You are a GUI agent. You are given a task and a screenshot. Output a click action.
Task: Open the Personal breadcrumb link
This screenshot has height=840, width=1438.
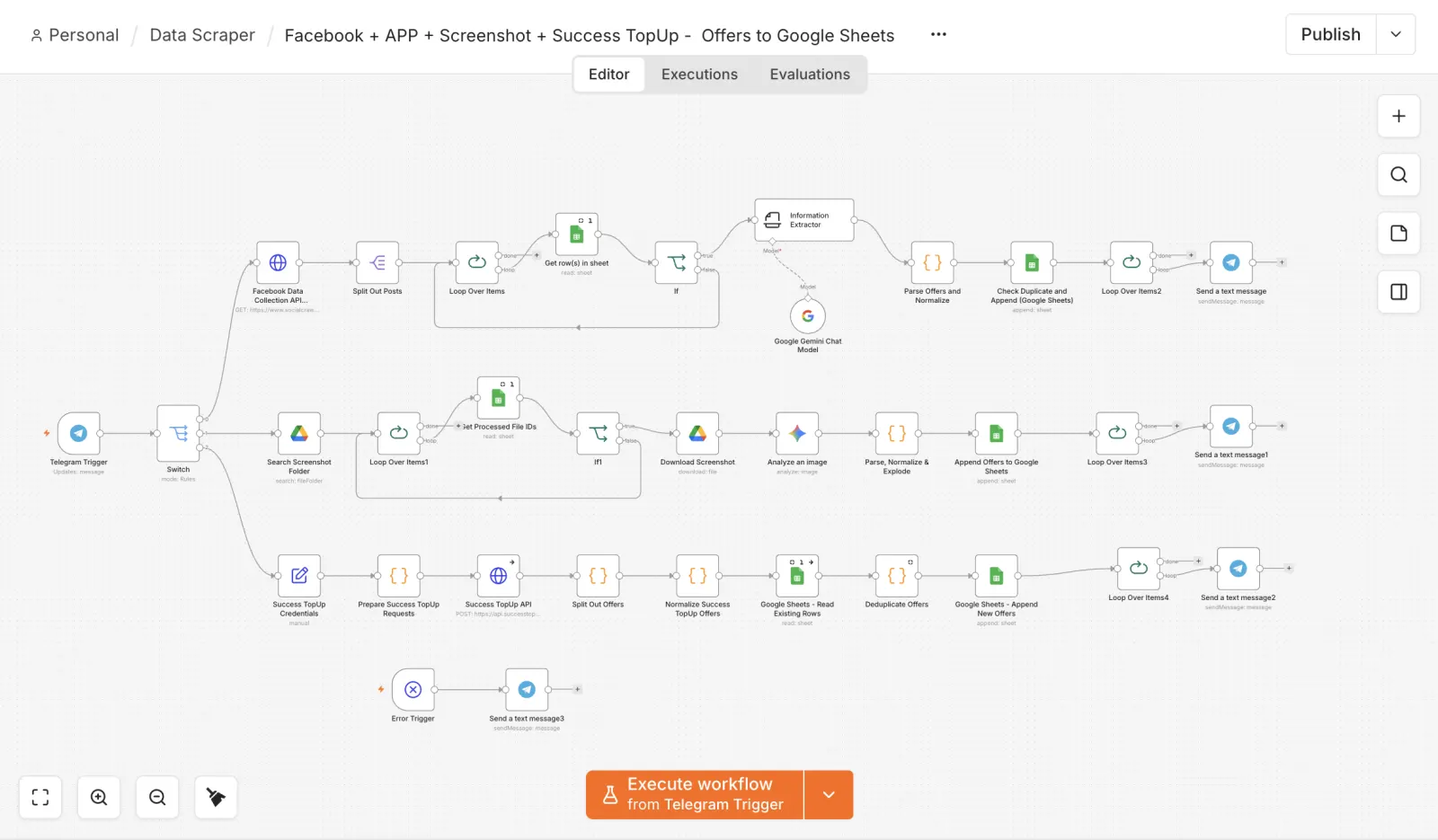(75, 35)
